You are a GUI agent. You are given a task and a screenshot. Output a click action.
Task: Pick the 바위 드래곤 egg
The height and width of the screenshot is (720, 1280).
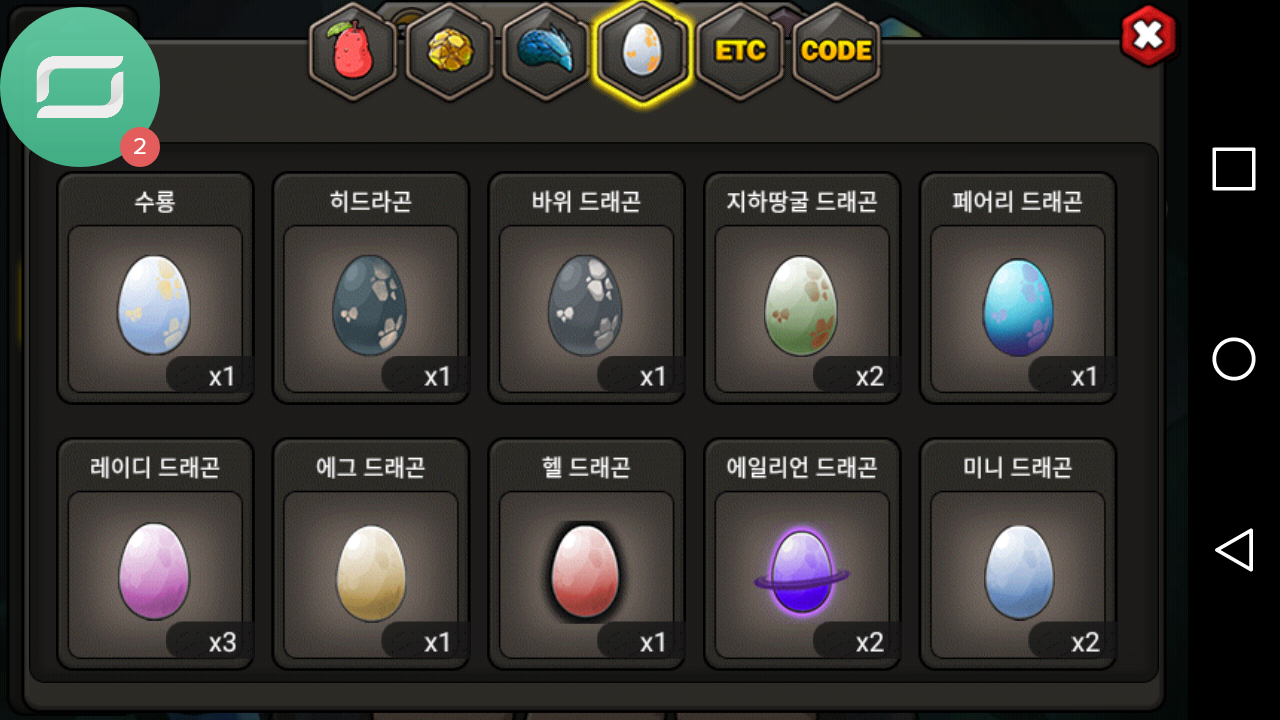point(586,288)
